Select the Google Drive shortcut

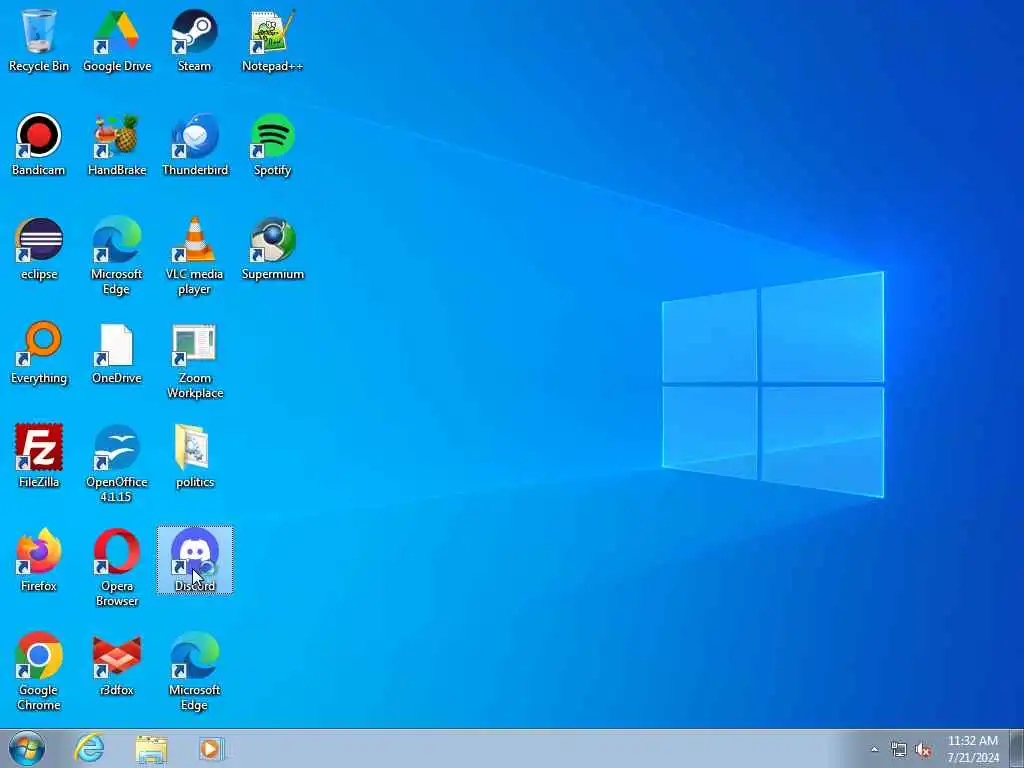pos(117,40)
